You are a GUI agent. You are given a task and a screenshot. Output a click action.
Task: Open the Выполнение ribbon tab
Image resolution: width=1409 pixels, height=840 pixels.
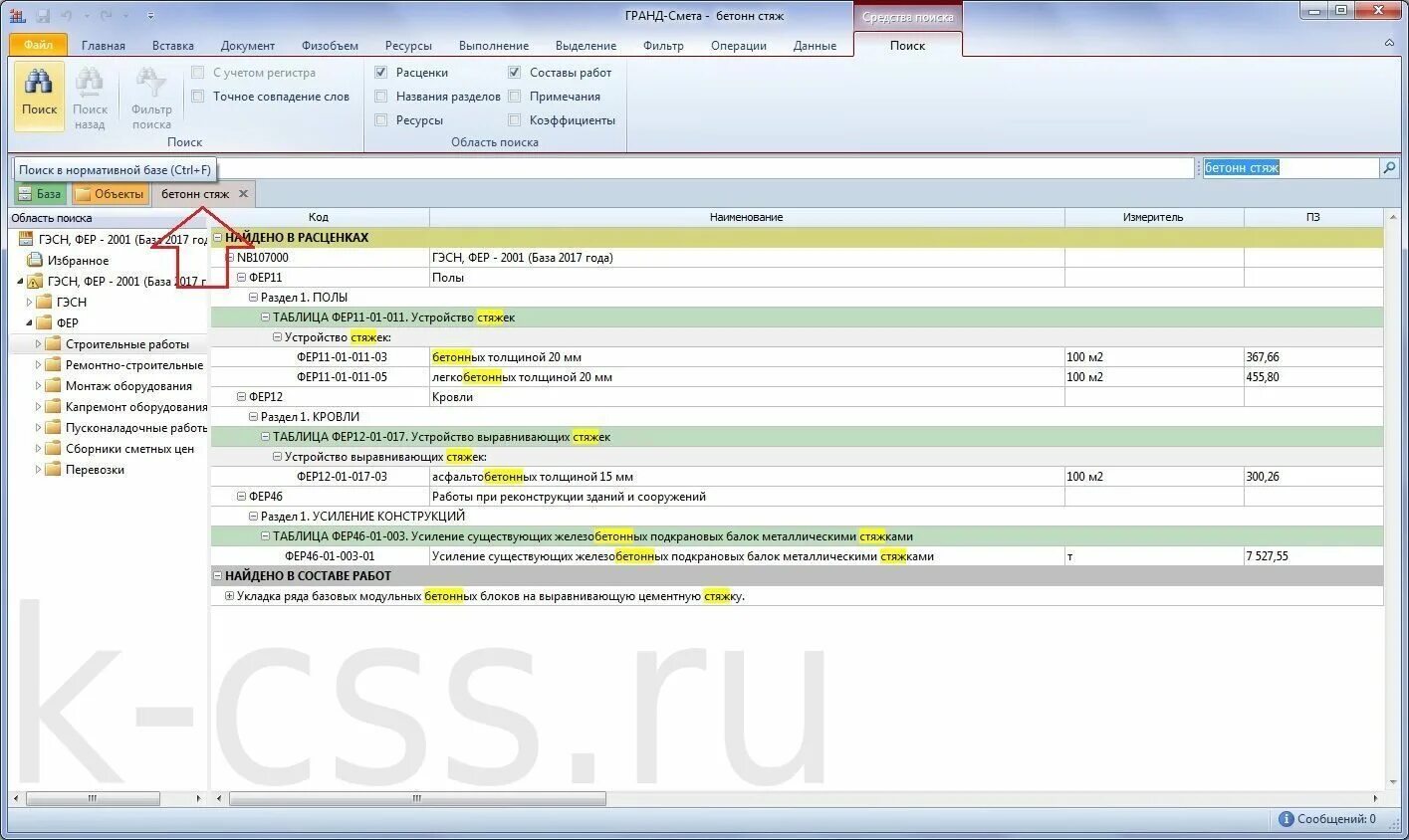494,46
